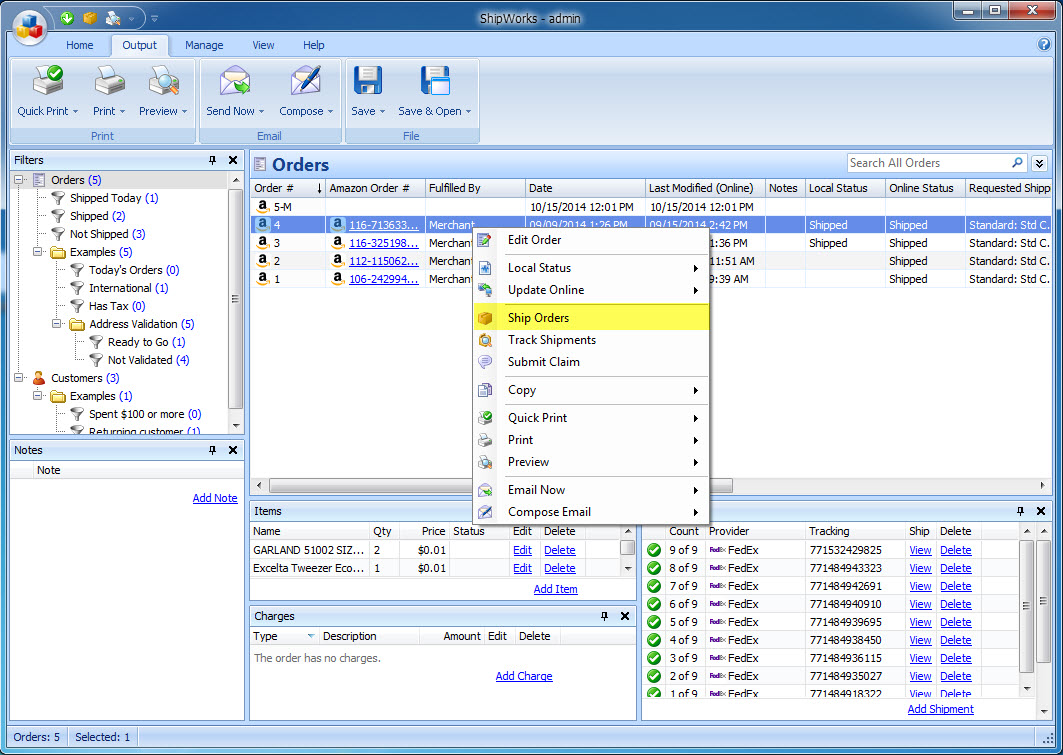This screenshot has width=1063, height=755.
Task: Click the Preview ribbon icon
Action: [x=163, y=80]
